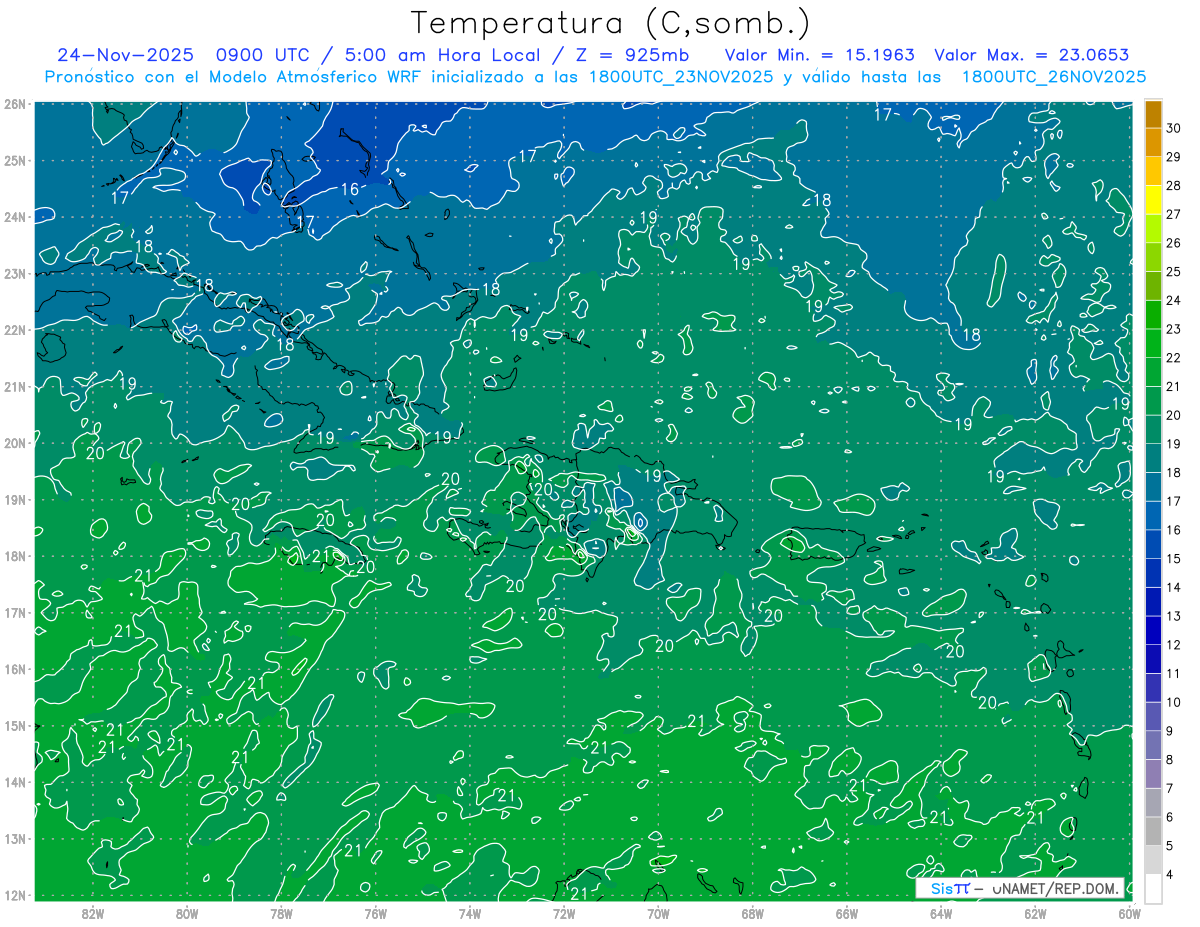The image size is (1200, 927).
Task: Click the "20N" latitude axis label
Action: click(x=14, y=443)
